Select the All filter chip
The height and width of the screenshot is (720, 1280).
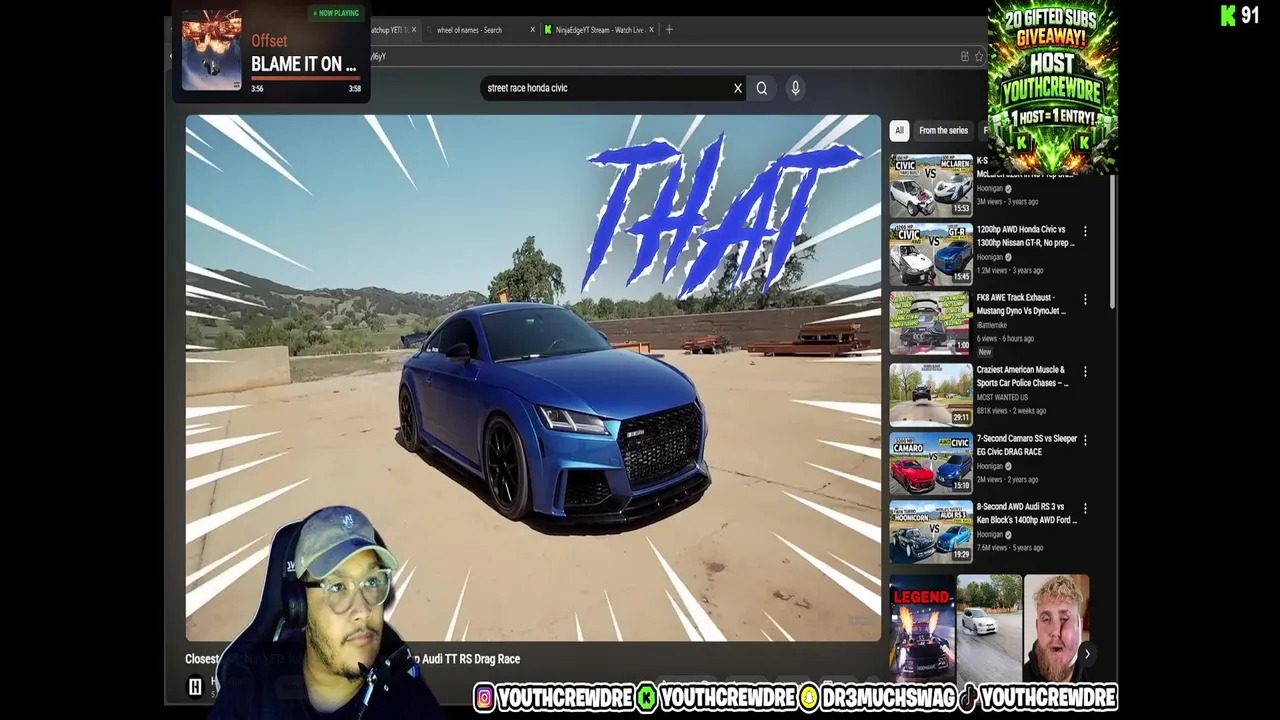pos(899,130)
